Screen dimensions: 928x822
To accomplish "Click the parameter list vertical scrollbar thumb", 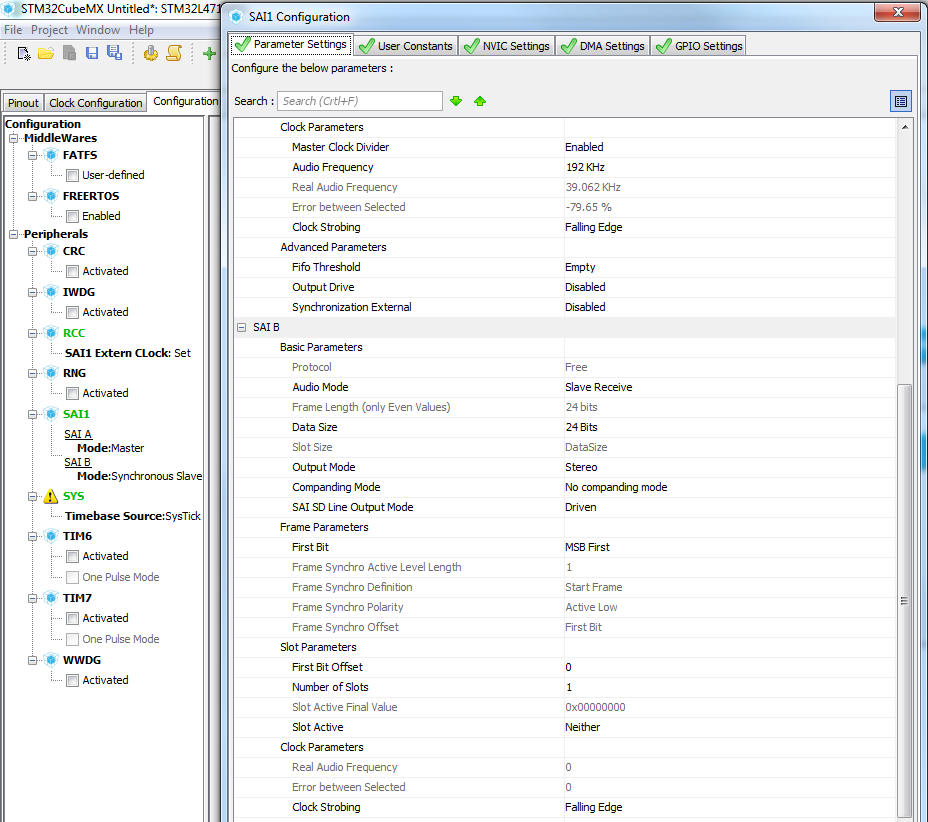I will click(x=904, y=600).
